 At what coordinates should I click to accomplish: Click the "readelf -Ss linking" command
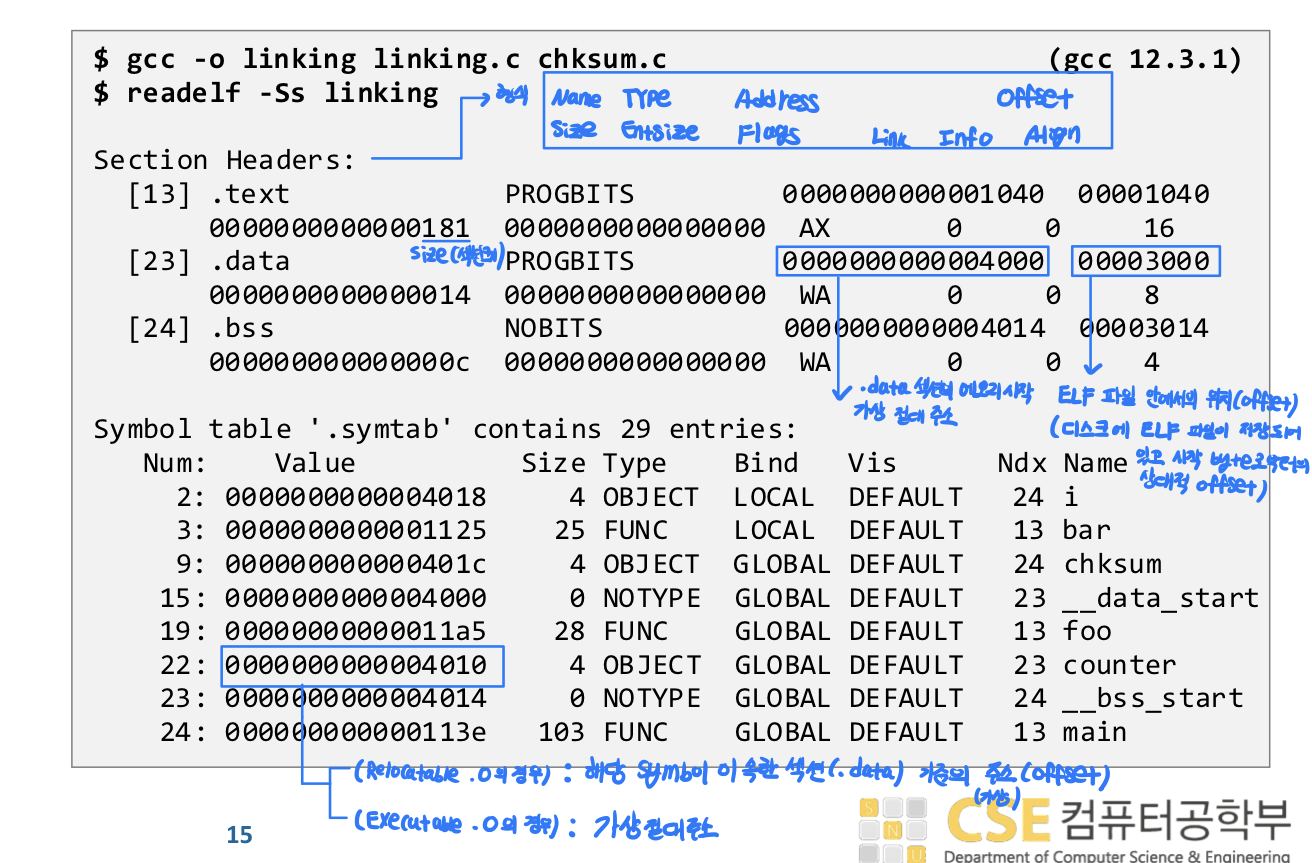click(x=266, y=93)
